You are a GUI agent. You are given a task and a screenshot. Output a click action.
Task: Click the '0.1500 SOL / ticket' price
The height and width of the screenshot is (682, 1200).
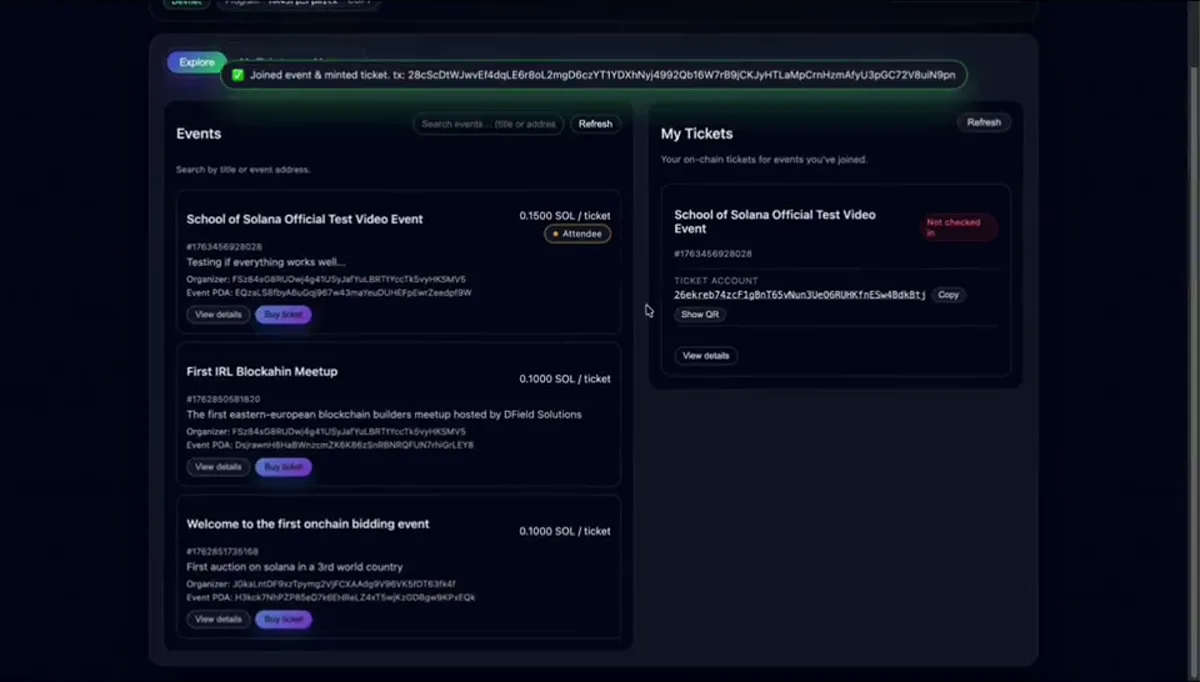564,215
